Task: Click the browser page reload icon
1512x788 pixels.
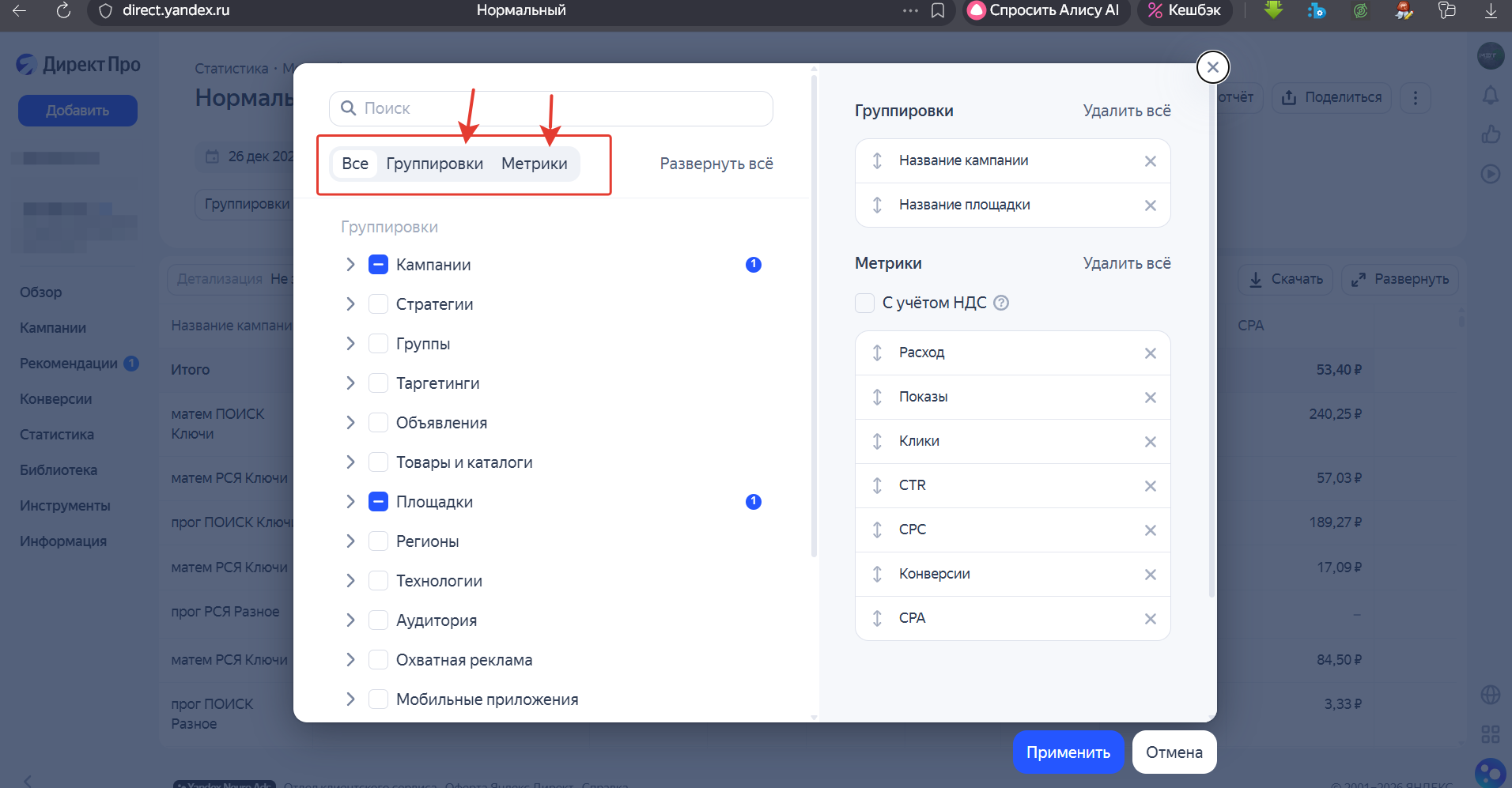Action: (63, 10)
